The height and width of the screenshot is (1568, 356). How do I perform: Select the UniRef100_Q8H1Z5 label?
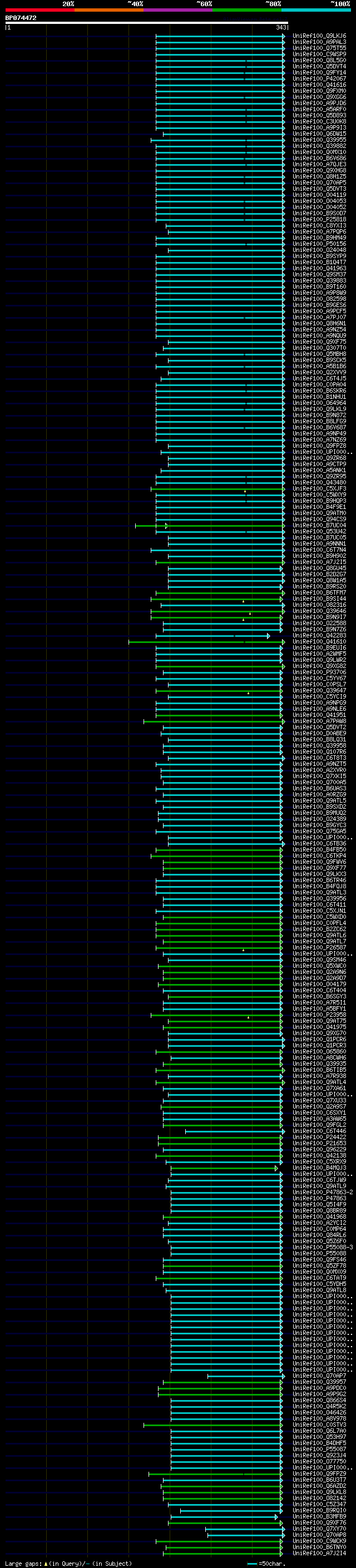point(319,176)
